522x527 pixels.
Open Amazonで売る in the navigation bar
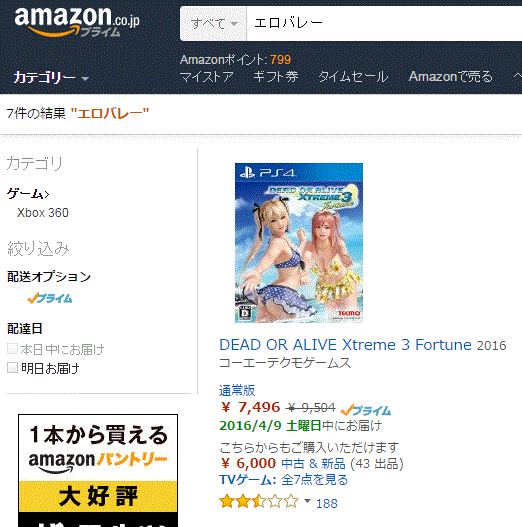(x=450, y=77)
